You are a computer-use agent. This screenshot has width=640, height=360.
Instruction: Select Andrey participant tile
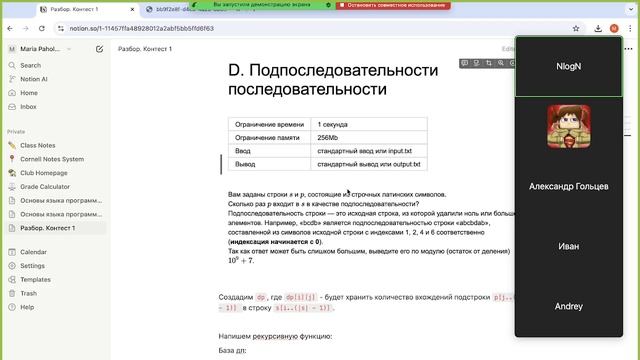pyautogui.click(x=569, y=306)
